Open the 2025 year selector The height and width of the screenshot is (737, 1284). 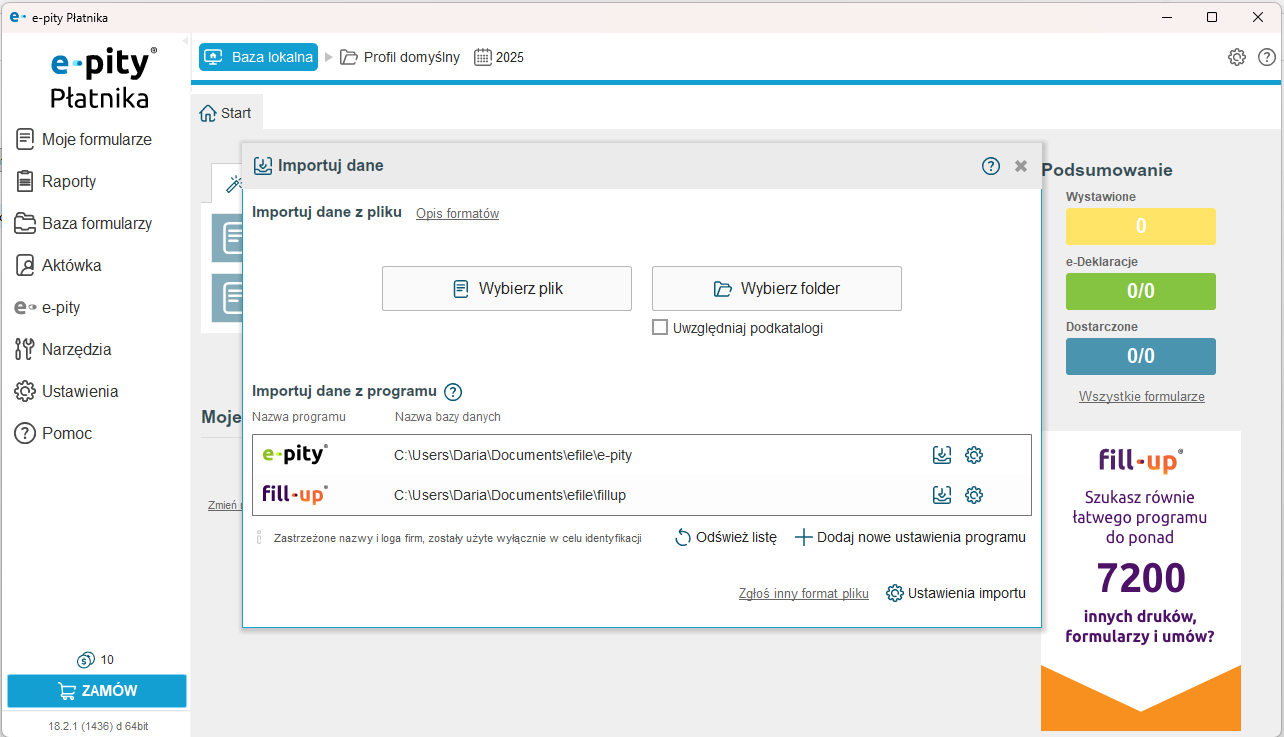coord(499,57)
